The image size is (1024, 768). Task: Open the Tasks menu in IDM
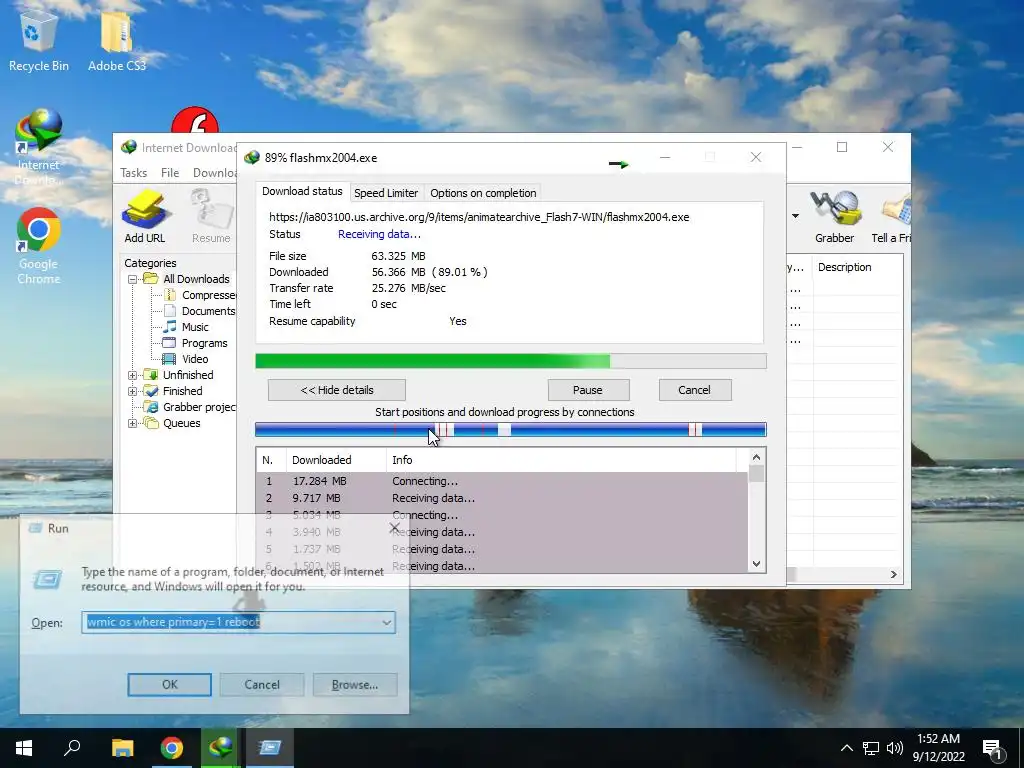[133, 172]
